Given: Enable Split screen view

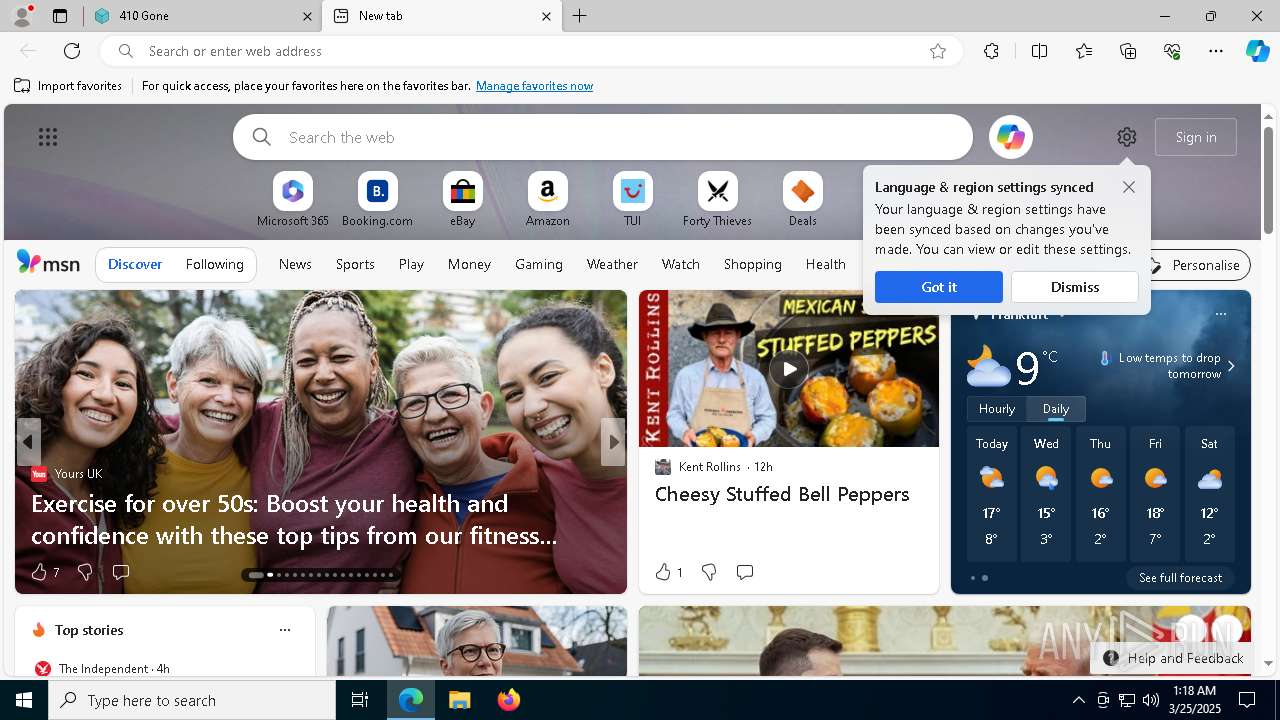Looking at the screenshot, I should (1039, 51).
